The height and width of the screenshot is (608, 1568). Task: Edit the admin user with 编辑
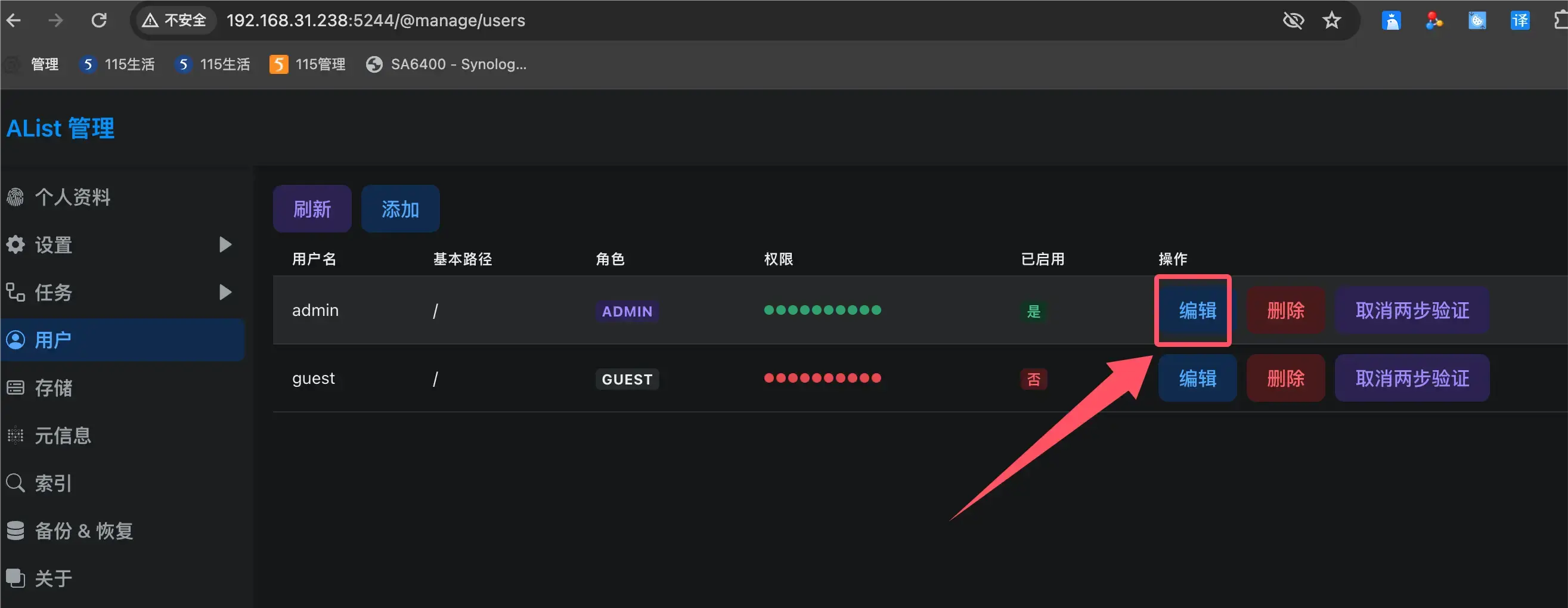pos(1197,311)
